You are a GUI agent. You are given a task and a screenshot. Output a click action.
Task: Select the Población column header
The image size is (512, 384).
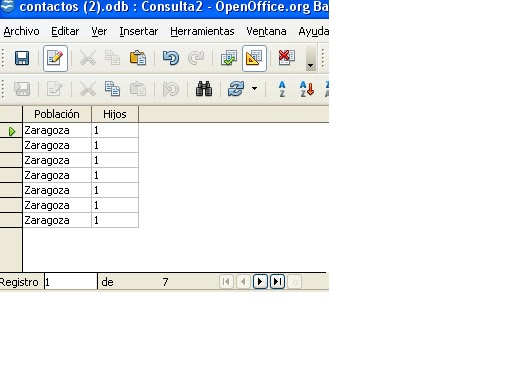[x=57, y=114]
